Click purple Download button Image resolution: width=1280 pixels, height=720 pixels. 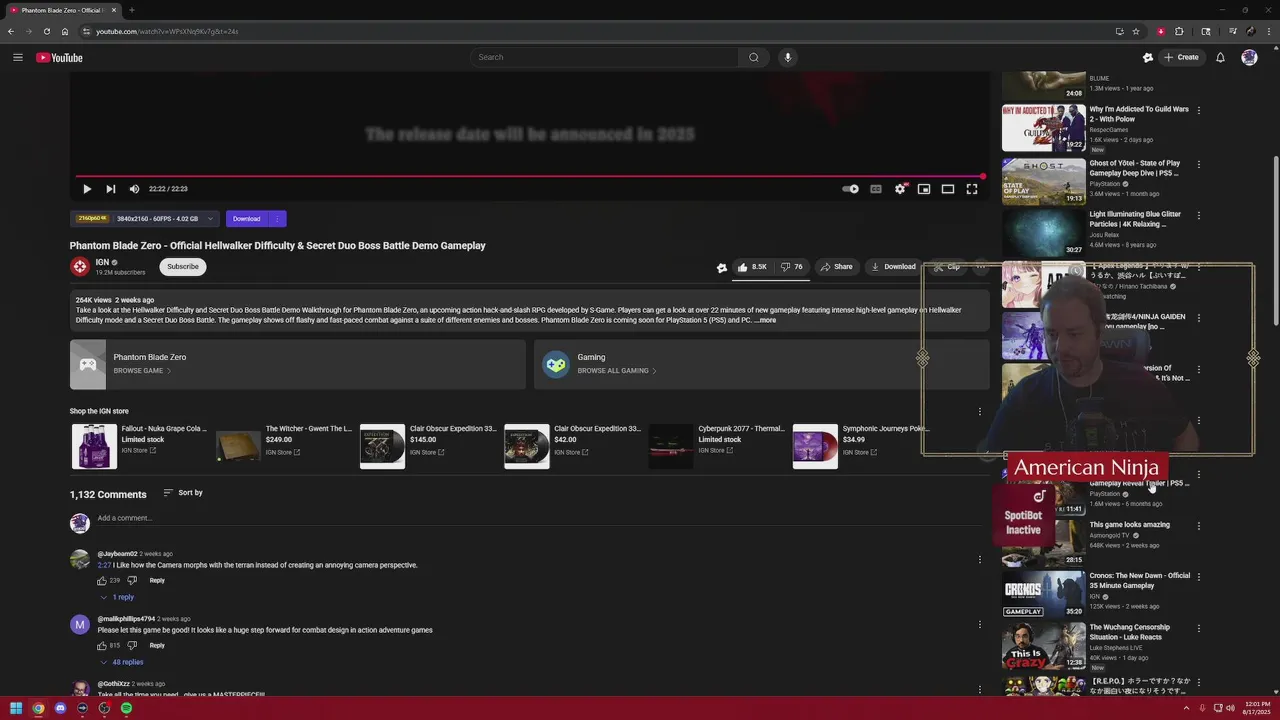click(246, 218)
